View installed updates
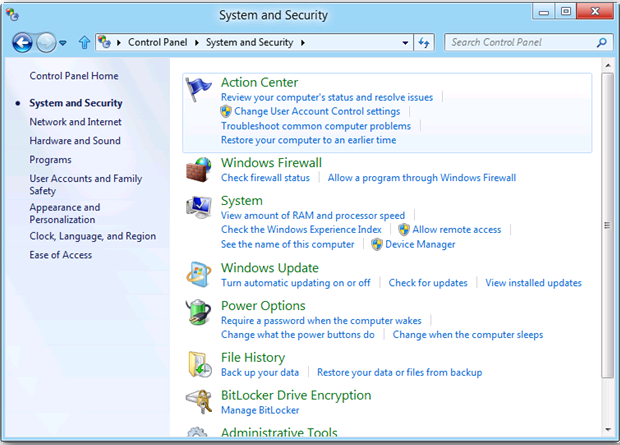 click(533, 283)
